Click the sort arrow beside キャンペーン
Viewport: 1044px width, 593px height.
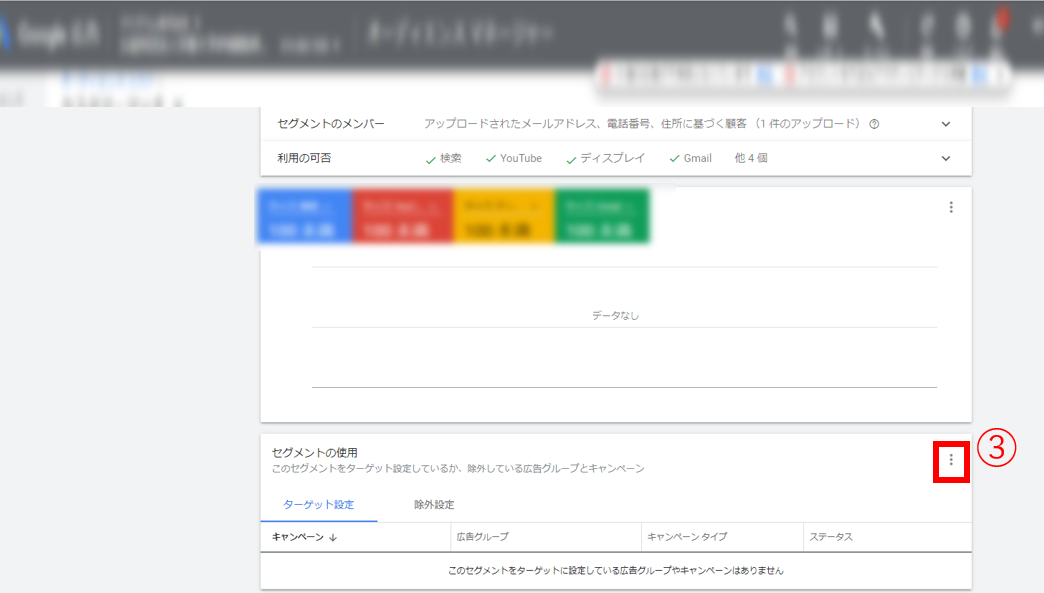(x=332, y=538)
